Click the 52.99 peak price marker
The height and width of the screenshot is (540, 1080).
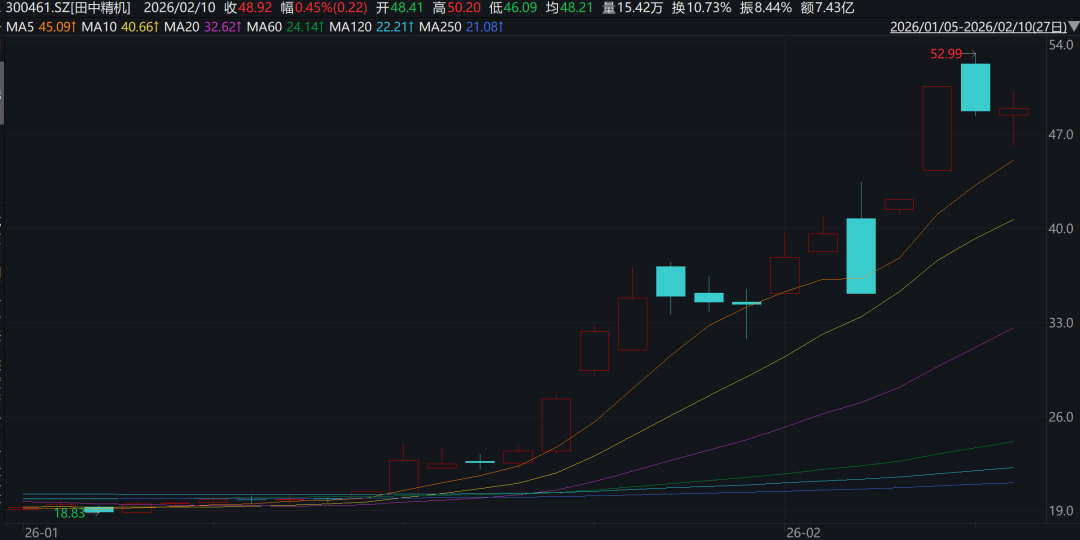coord(946,54)
